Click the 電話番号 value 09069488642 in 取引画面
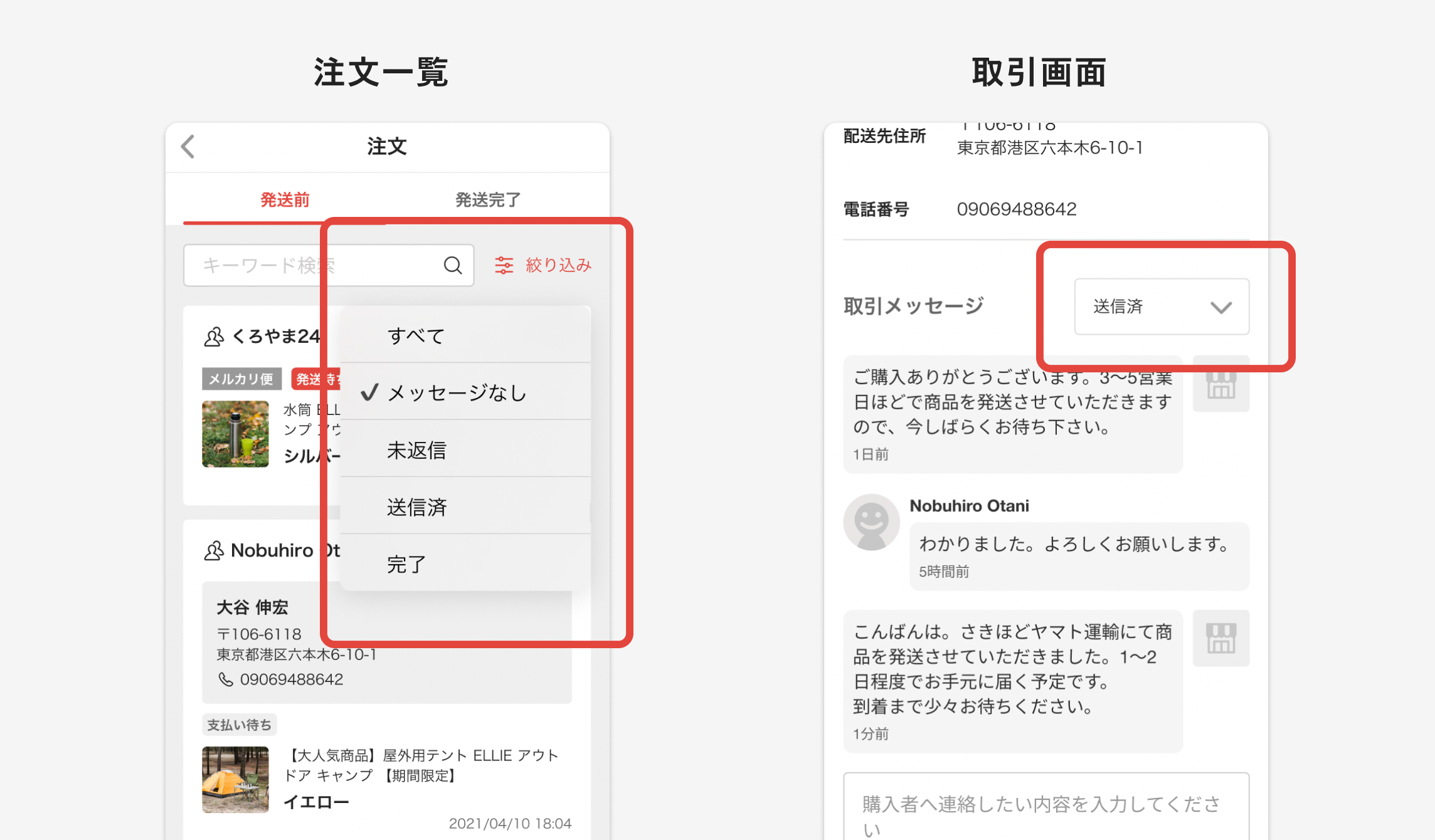The height and width of the screenshot is (840, 1435). pos(1017,209)
